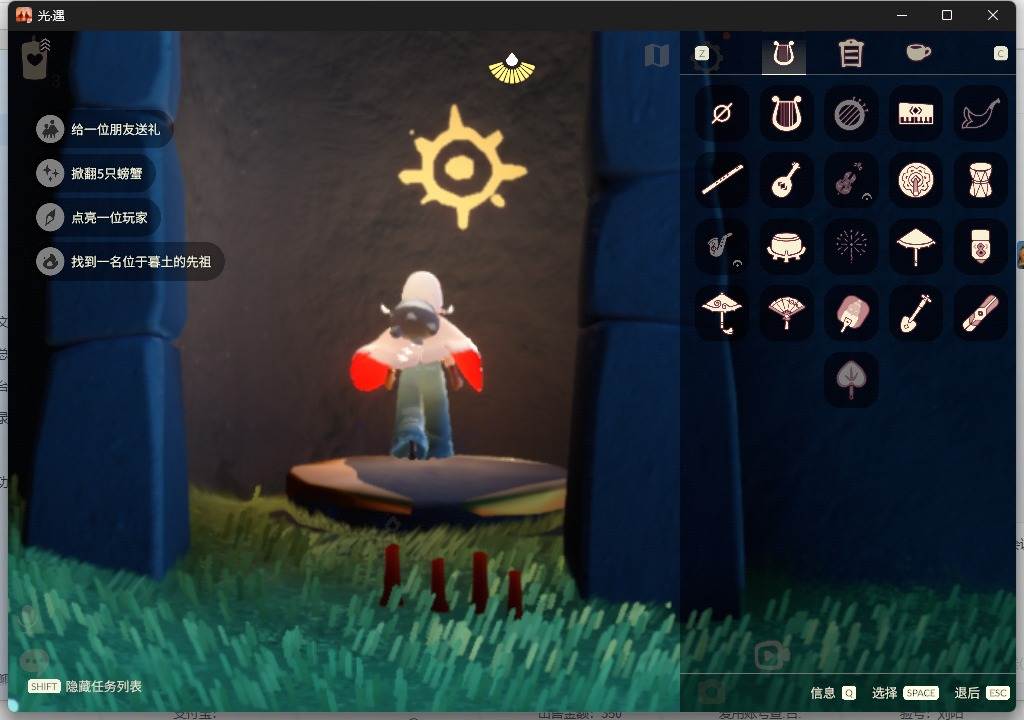Switch to the teacup props tab
This screenshot has width=1024, height=720.
tap(918, 52)
